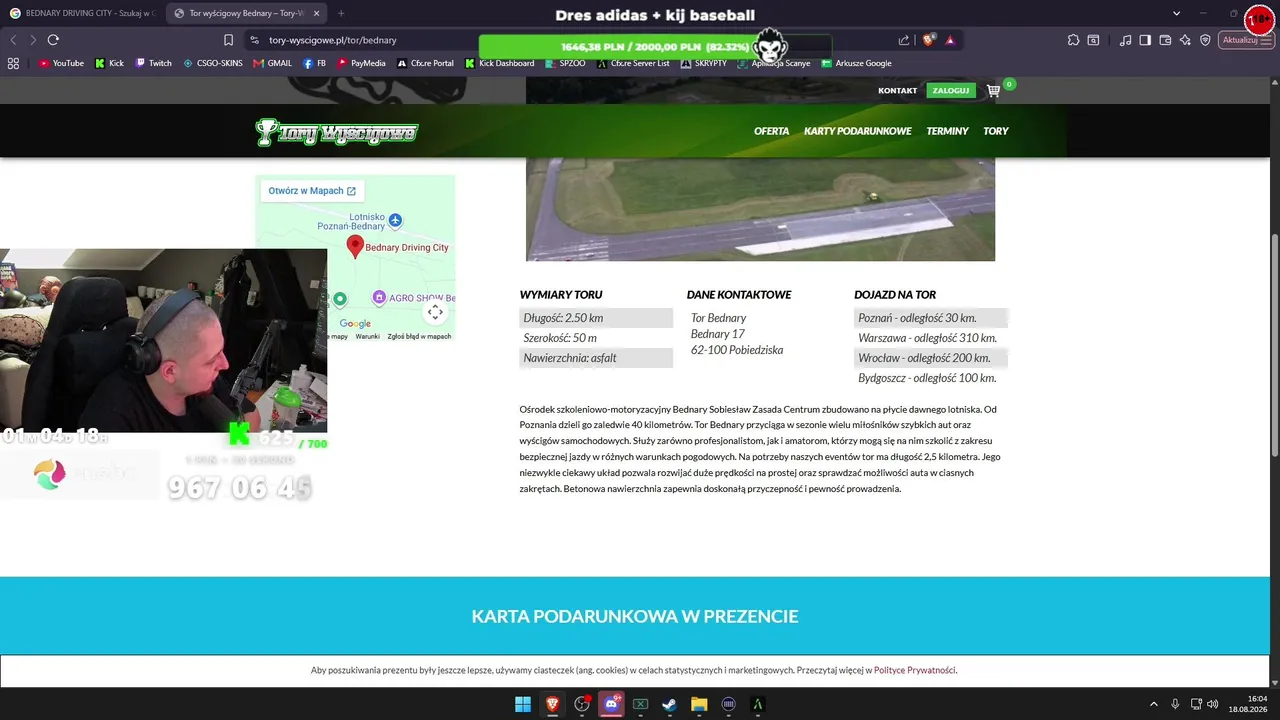Viewport: 1280px width, 720px height.
Task: Open the TERMINY menu item
Action: (x=947, y=131)
